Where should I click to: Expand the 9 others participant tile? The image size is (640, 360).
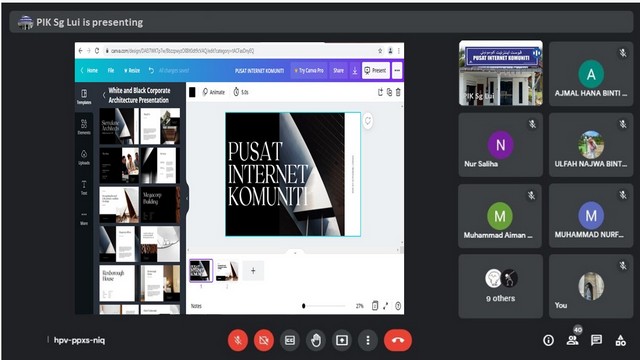point(500,286)
